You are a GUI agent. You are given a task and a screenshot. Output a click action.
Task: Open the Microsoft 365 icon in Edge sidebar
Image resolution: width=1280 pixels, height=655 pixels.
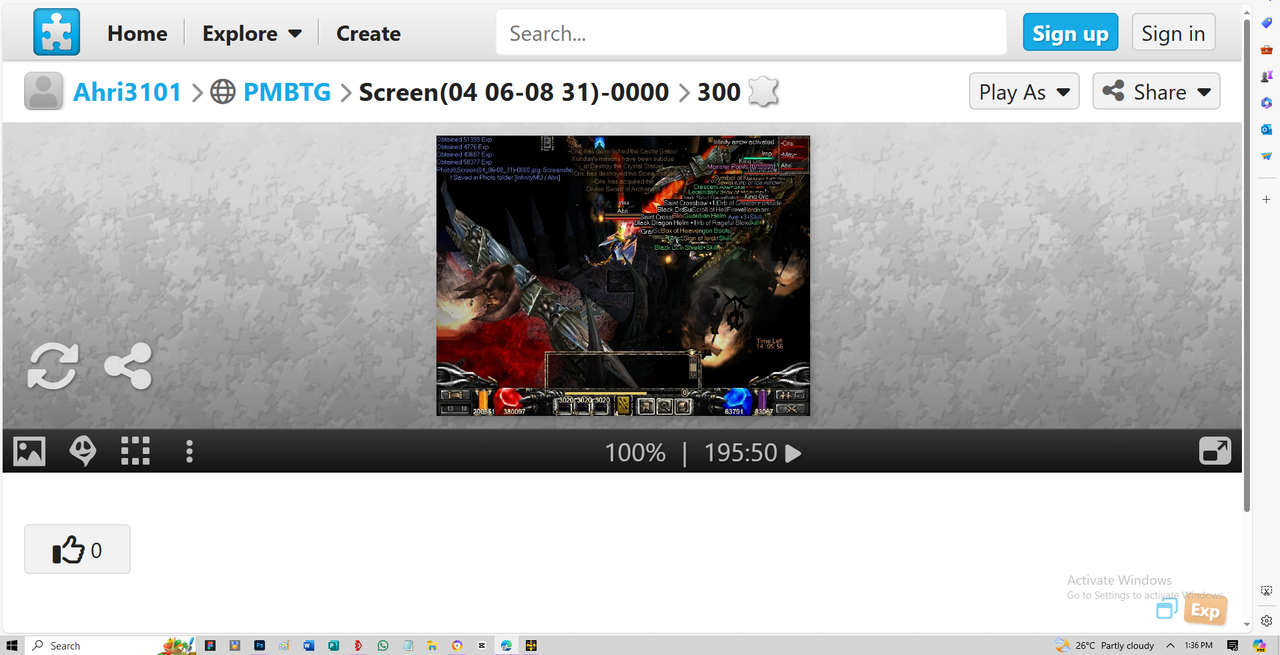coord(1267,103)
